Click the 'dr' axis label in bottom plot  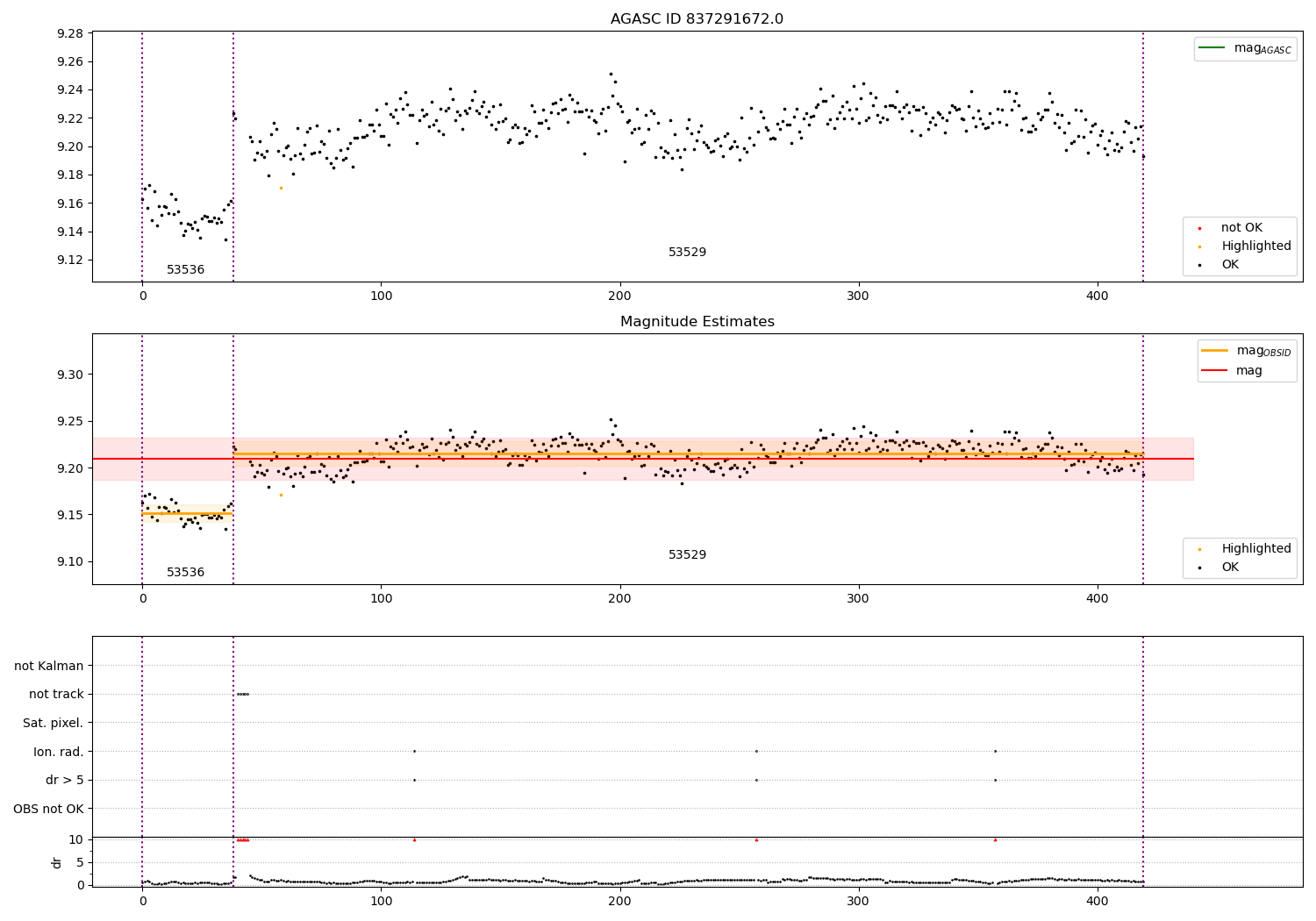point(57,862)
